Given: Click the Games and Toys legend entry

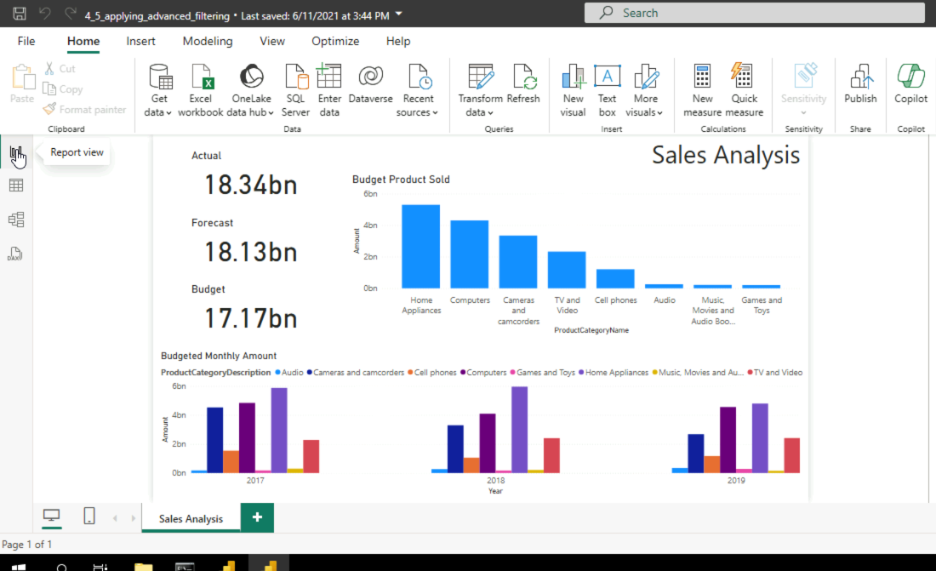Looking at the screenshot, I should (x=542, y=373).
